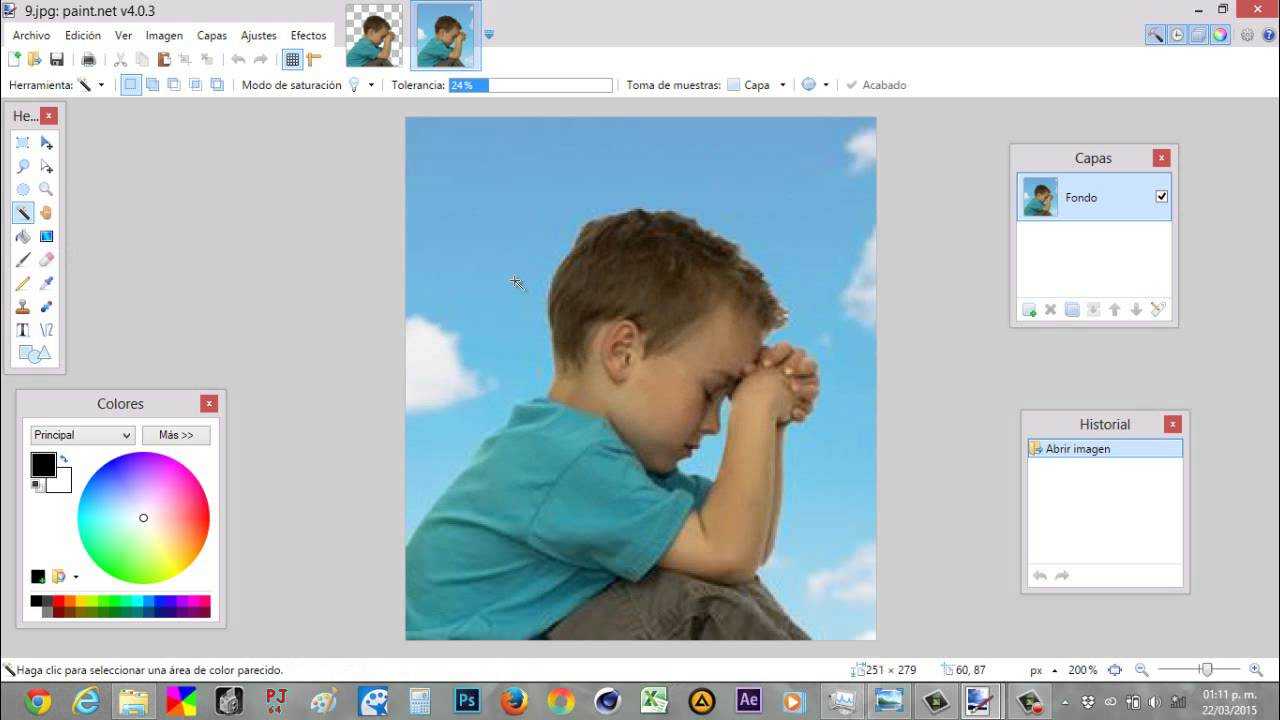Image resolution: width=1280 pixels, height=720 pixels.
Task: Select the Line/Curve tool
Action: pos(46,330)
